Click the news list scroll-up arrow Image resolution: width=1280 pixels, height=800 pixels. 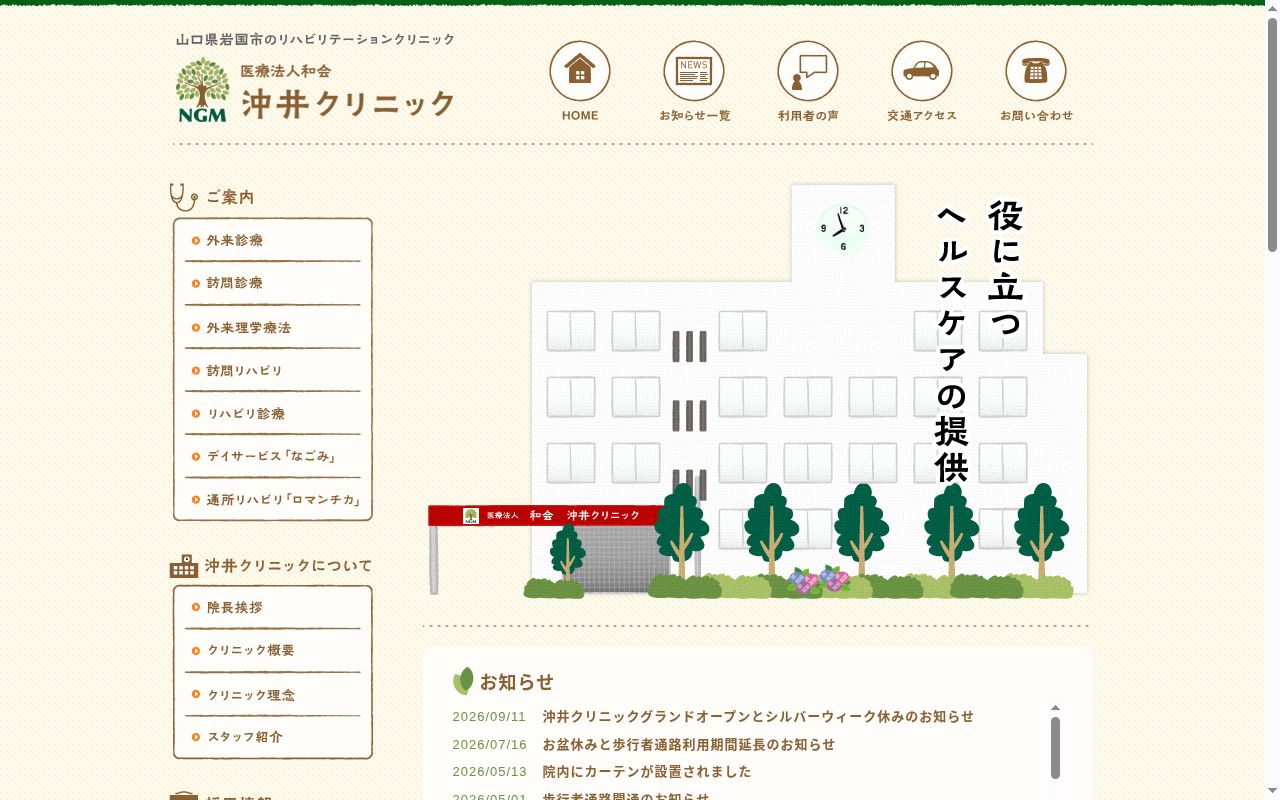pyautogui.click(x=1055, y=708)
